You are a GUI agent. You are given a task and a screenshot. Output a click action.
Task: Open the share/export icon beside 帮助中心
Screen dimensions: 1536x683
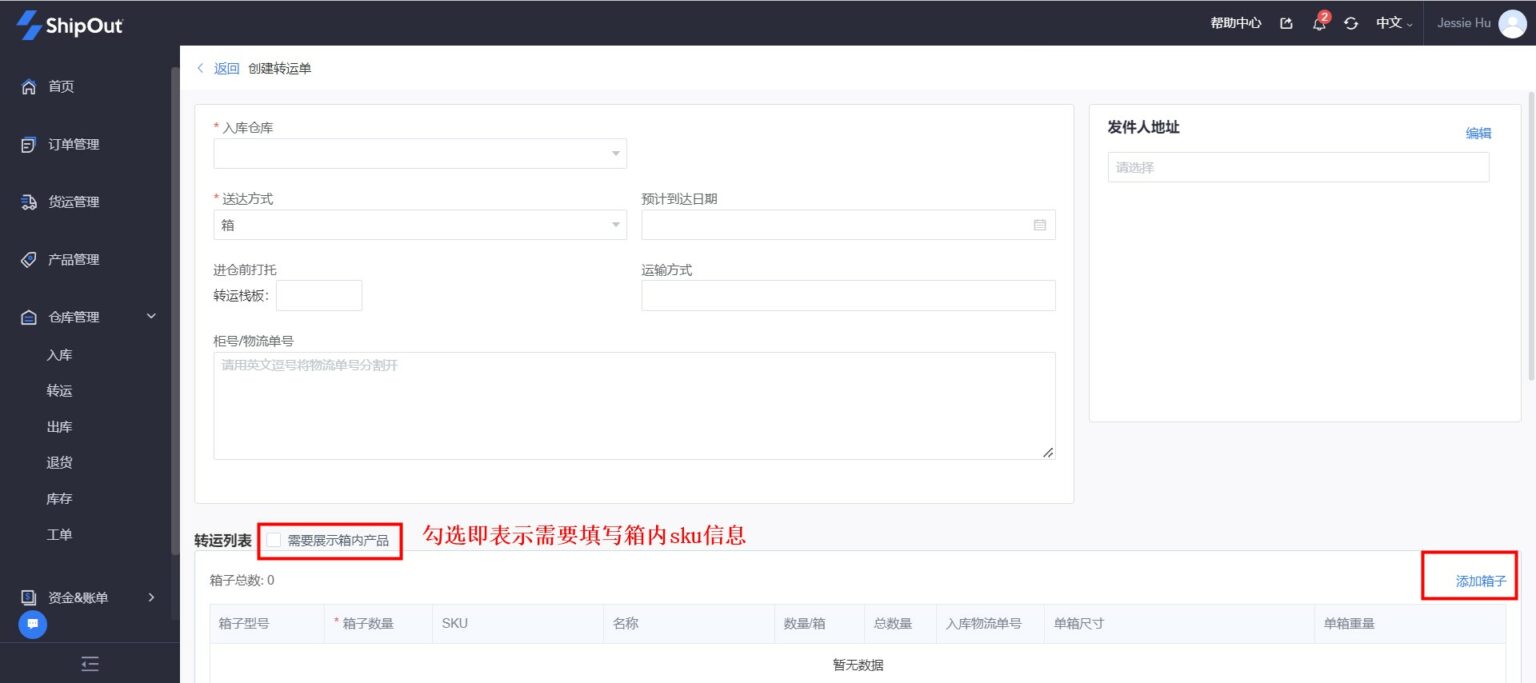click(x=1286, y=22)
